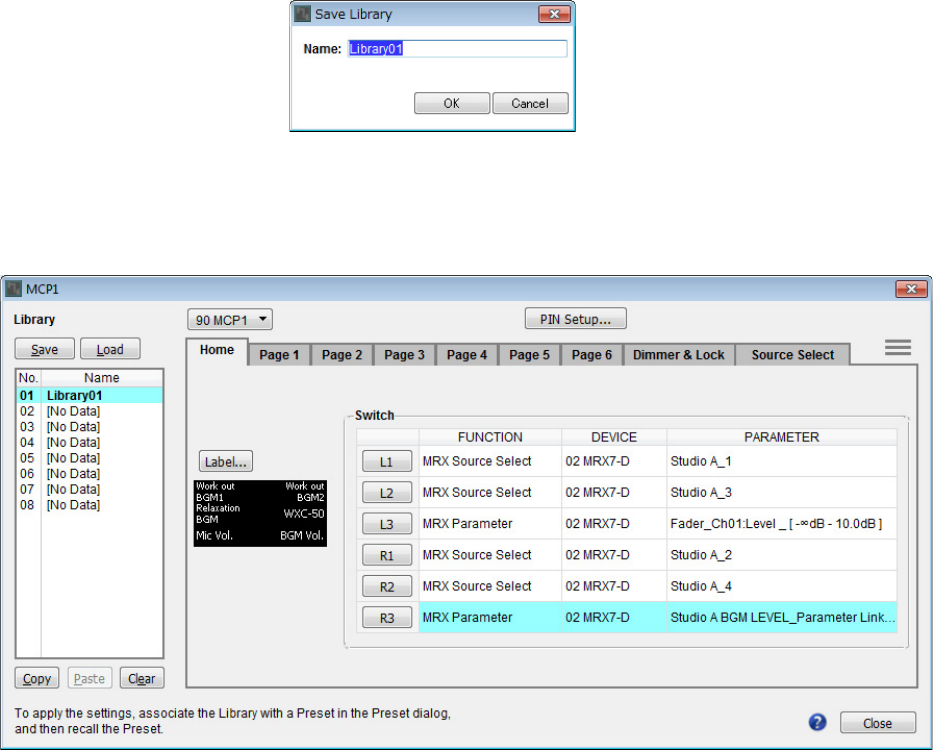Close the MCP1 window with red X
This screenshot has width=933, height=750.
click(911, 289)
